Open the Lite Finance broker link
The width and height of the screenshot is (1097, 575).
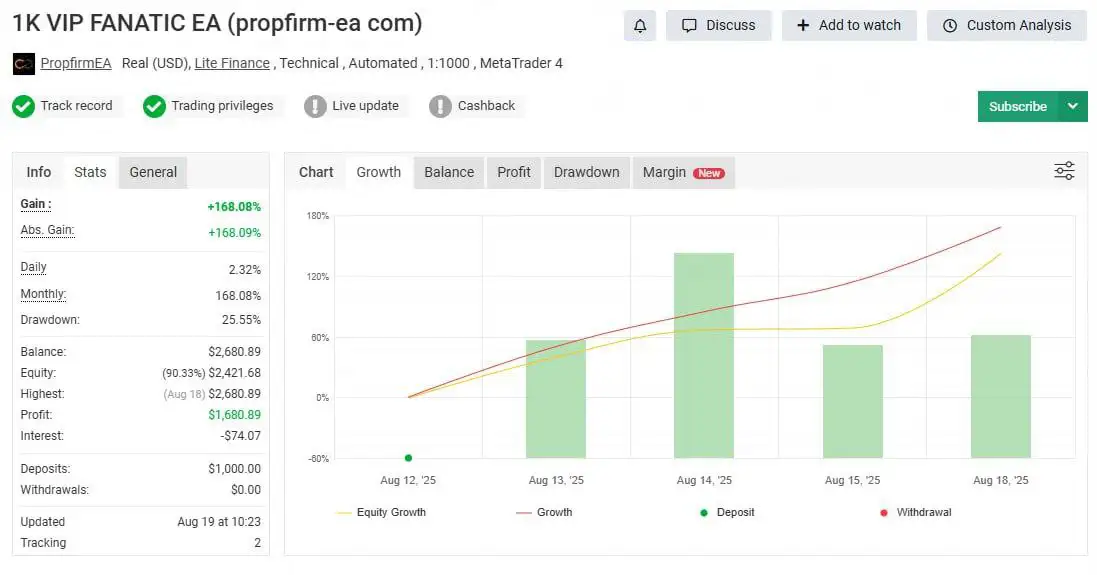(232, 63)
